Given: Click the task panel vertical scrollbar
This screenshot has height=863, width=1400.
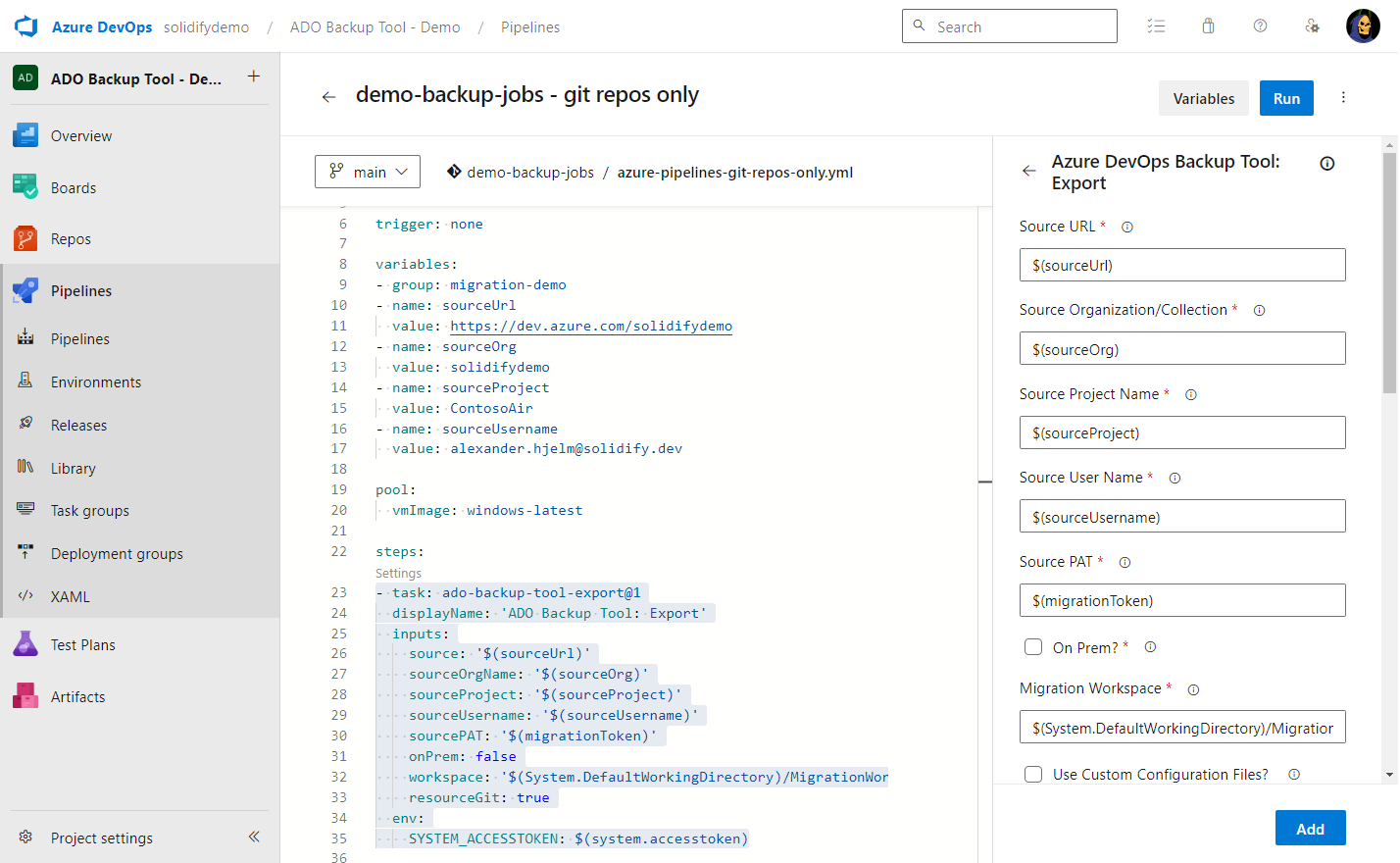Looking at the screenshot, I should click(x=1389, y=274).
